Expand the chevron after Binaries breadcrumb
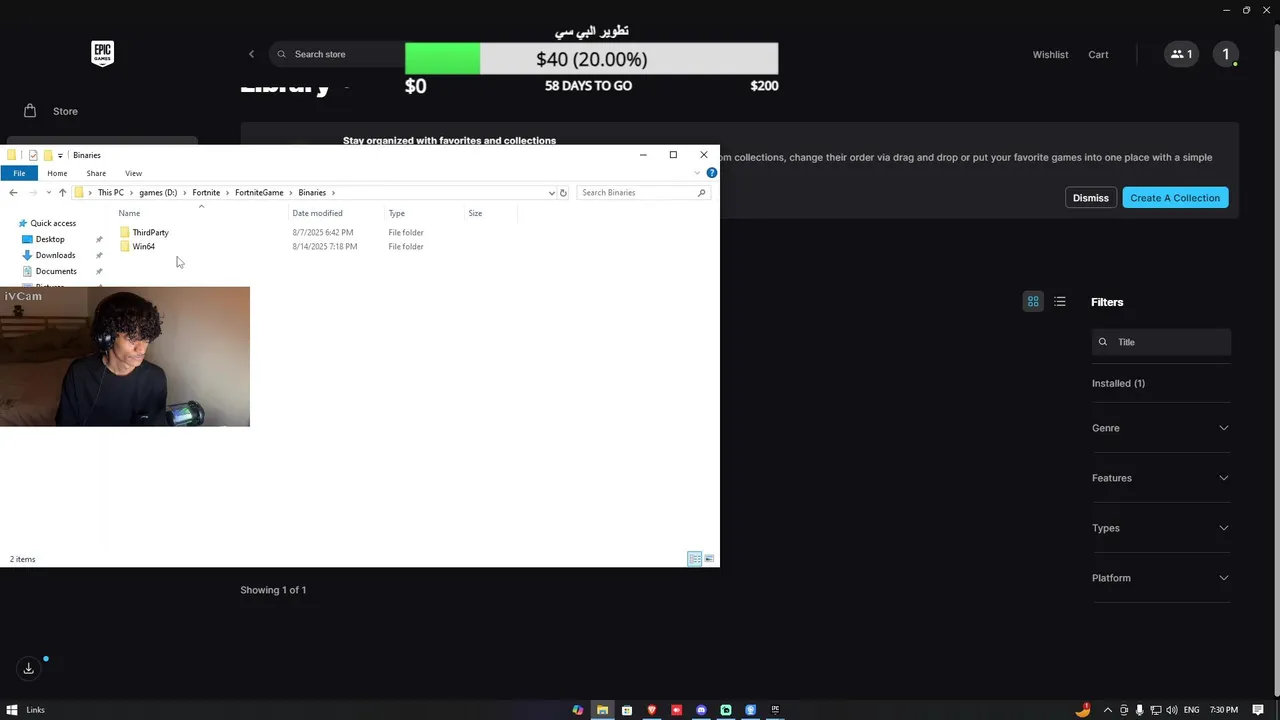Screen dimensions: 1280x720 pyautogui.click(x=333, y=192)
